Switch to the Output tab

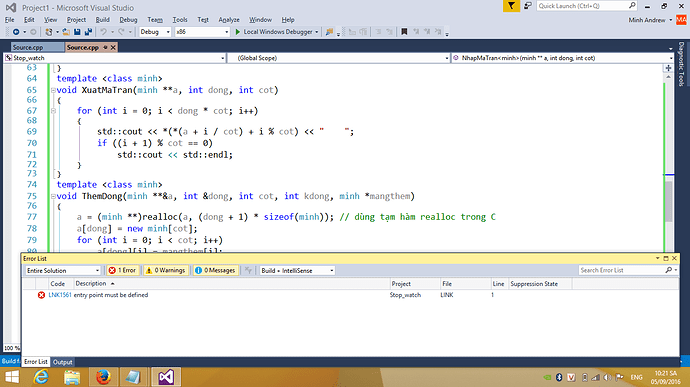(62, 362)
